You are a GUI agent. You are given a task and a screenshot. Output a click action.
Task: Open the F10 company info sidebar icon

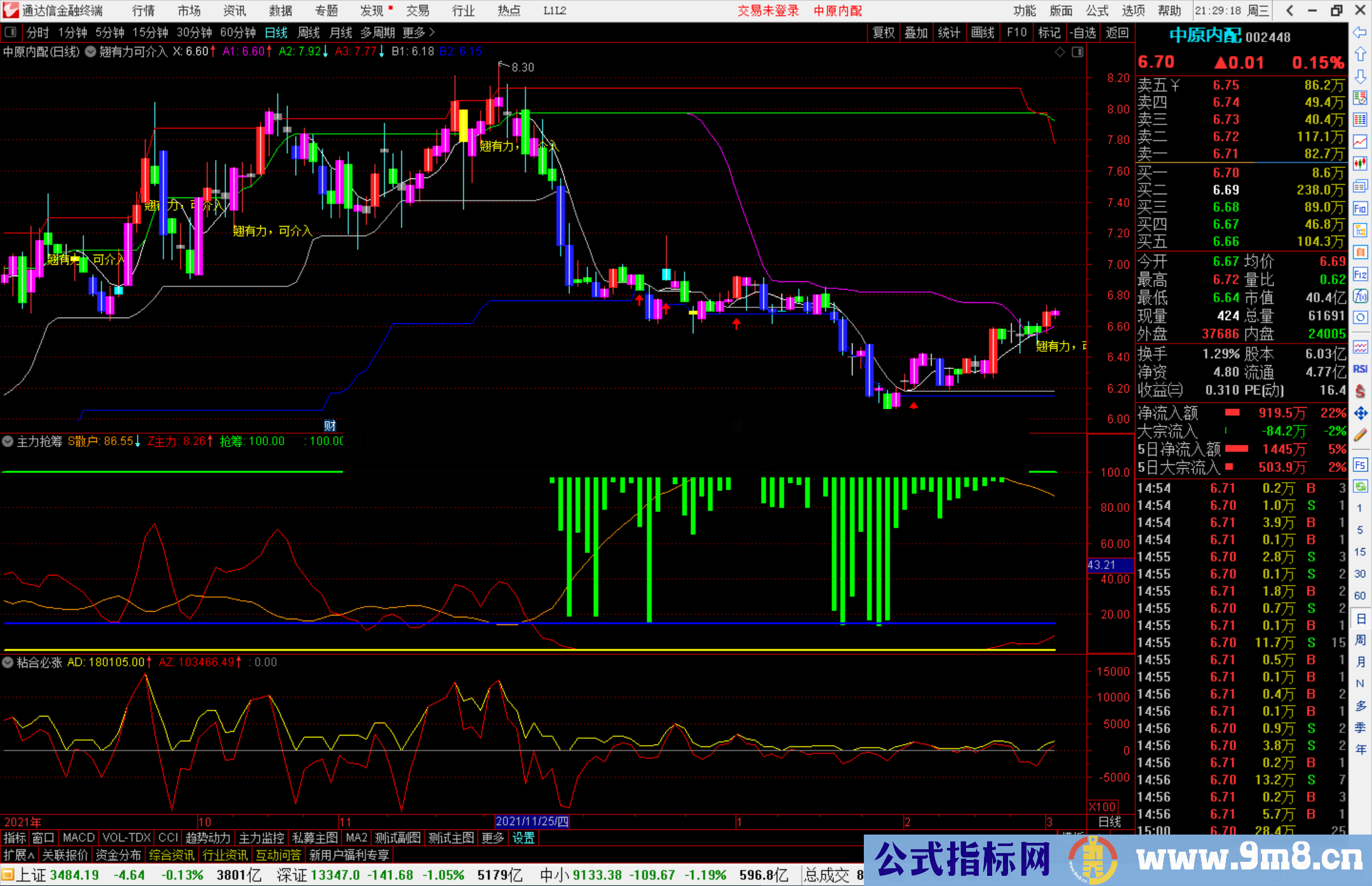[1360, 208]
